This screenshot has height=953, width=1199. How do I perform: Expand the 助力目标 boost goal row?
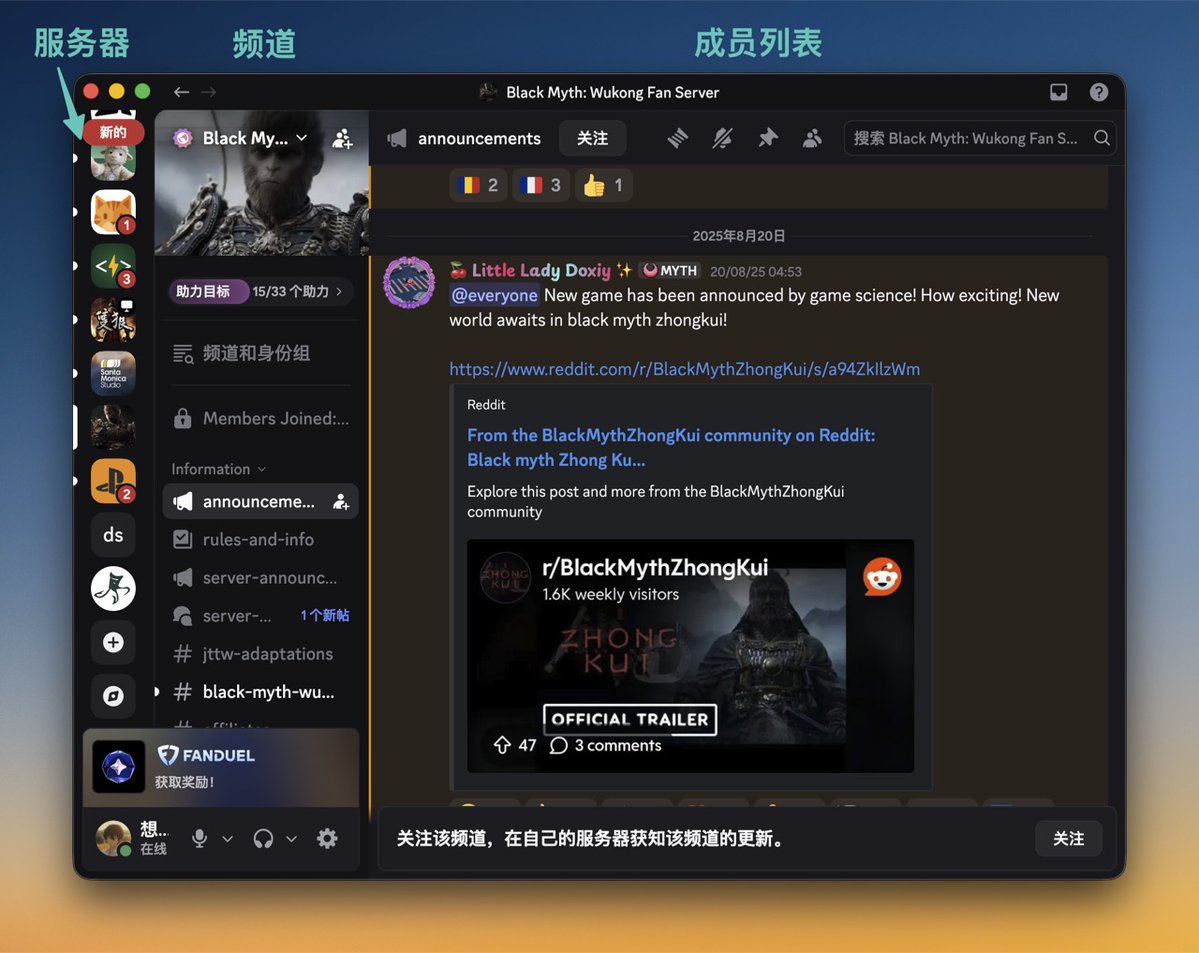pyautogui.click(x=261, y=291)
